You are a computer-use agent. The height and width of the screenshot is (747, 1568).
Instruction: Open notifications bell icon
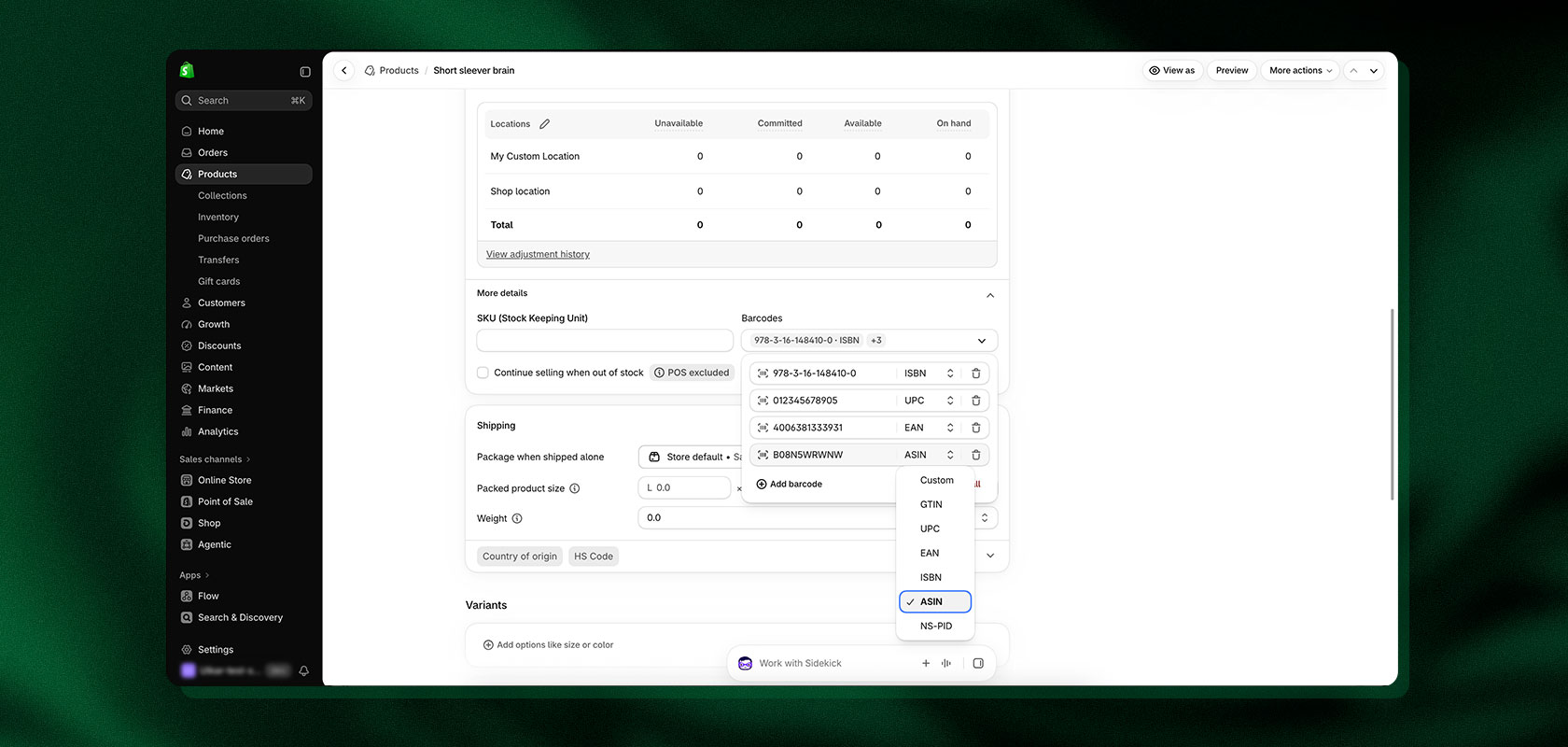(303, 670)
